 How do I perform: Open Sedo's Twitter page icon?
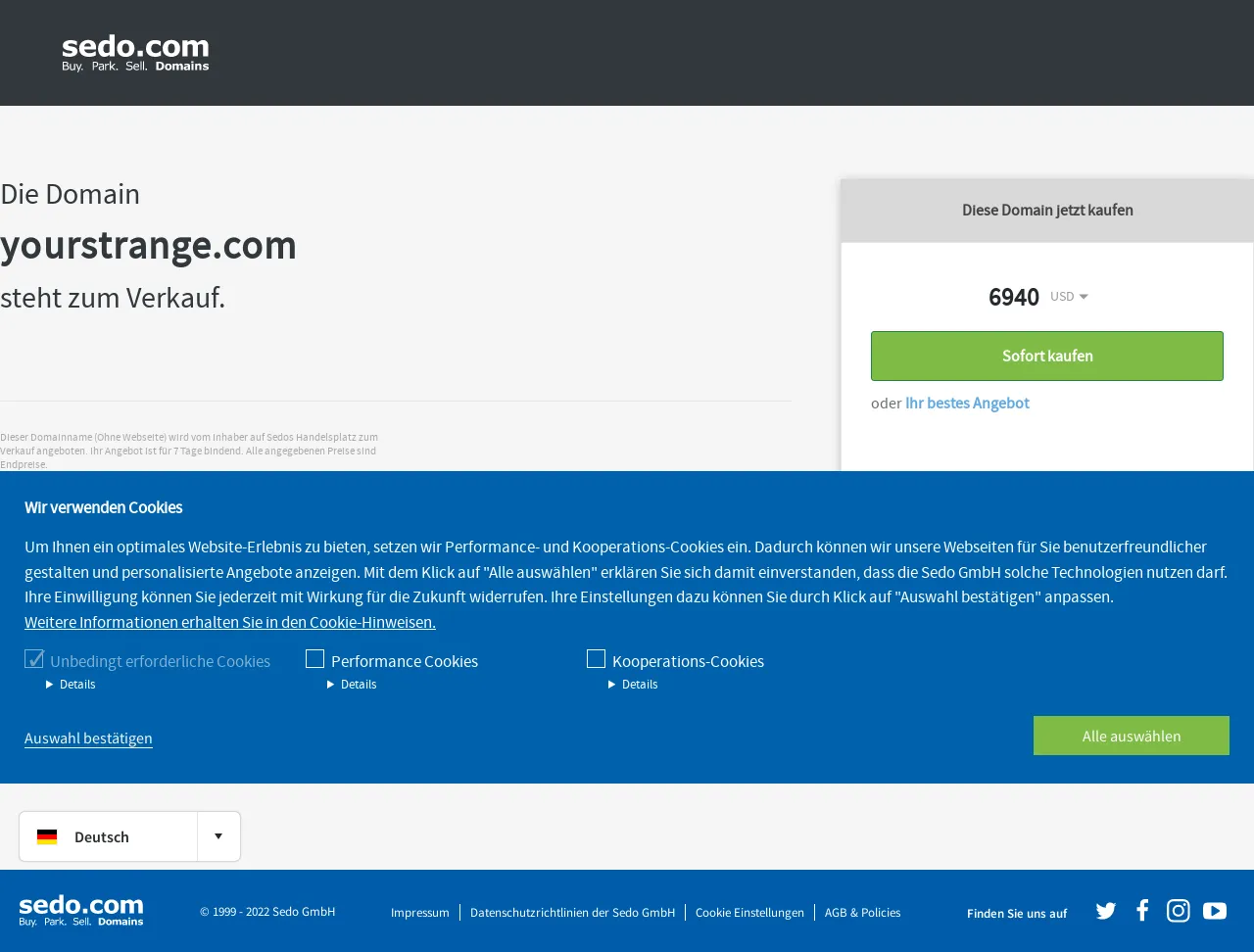tap(1106, 911)
